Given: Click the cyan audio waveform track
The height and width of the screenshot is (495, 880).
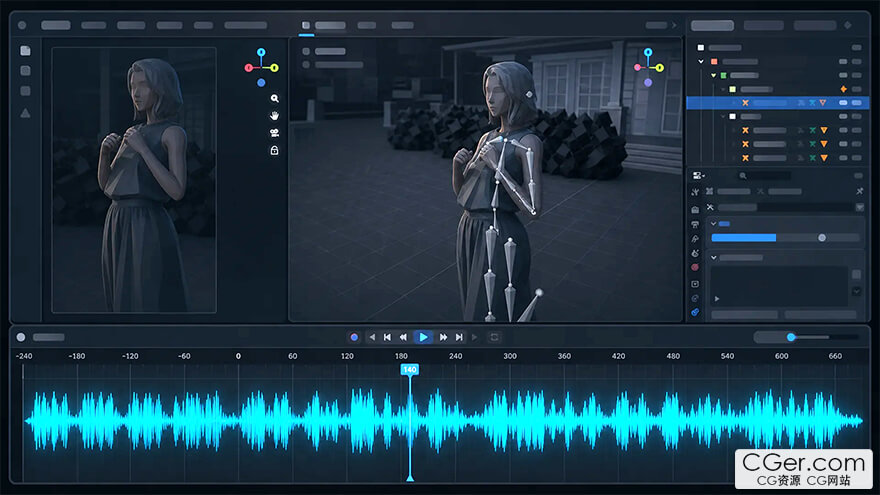Looking at the screenshot, I should [x=443, y=421].
